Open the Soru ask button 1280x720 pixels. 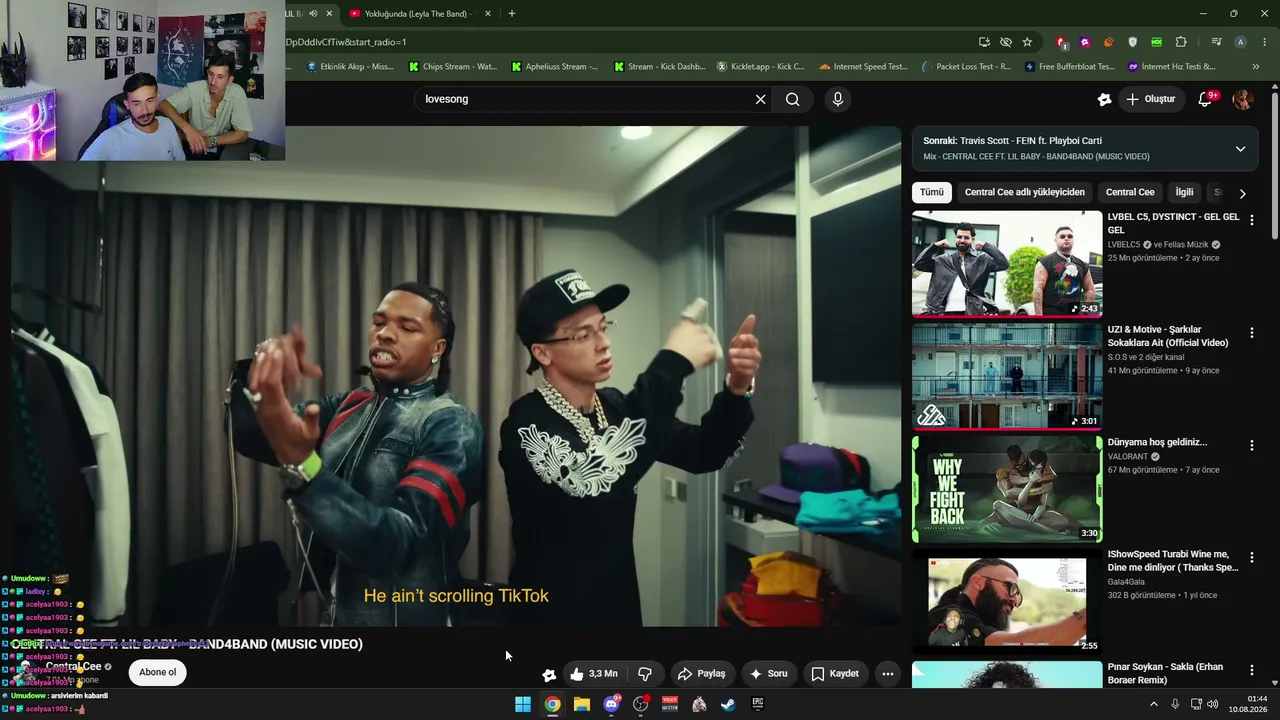click(x=769, y=674)
